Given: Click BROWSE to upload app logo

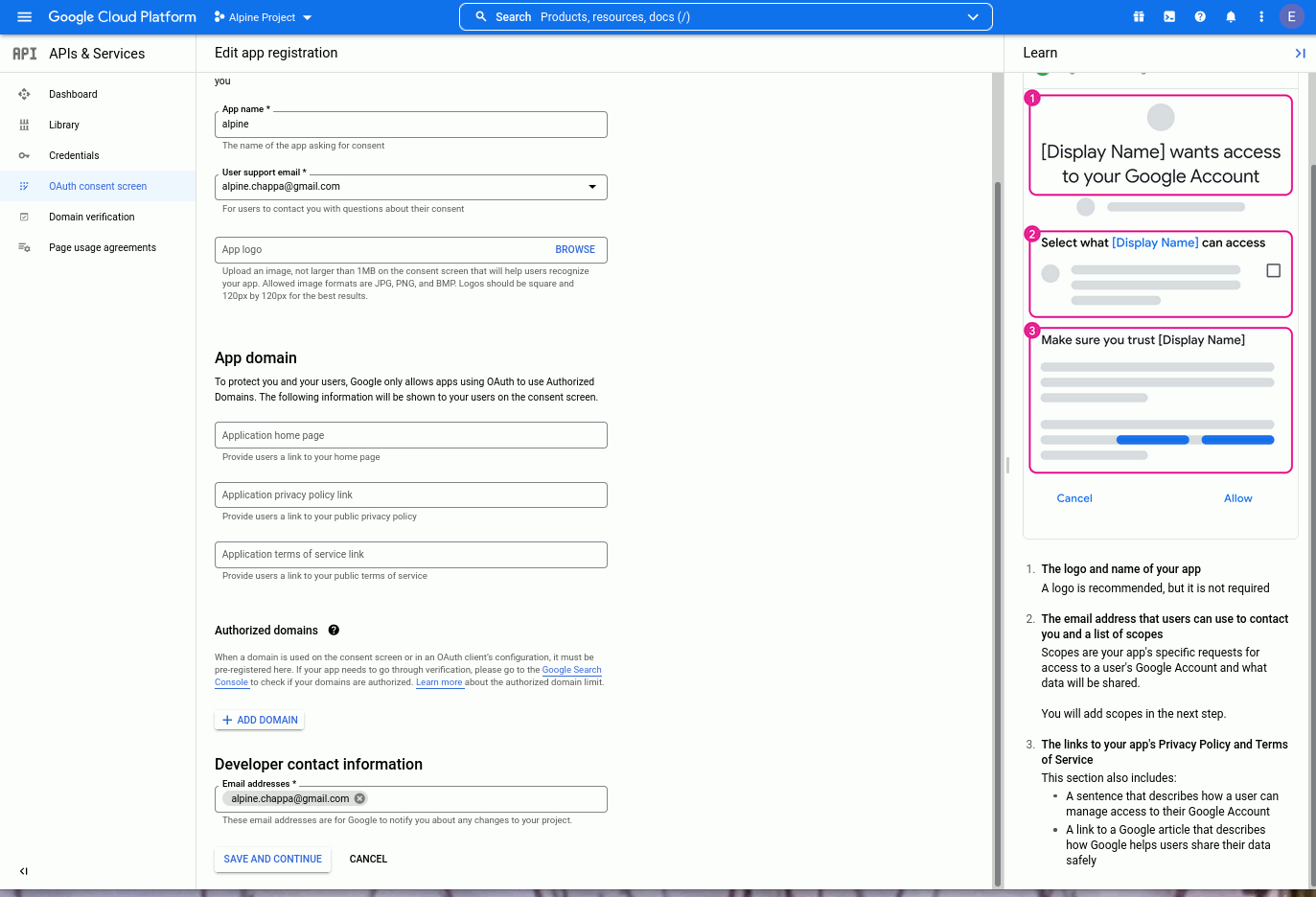Looking at the screenshot, I should click(575, 249).
